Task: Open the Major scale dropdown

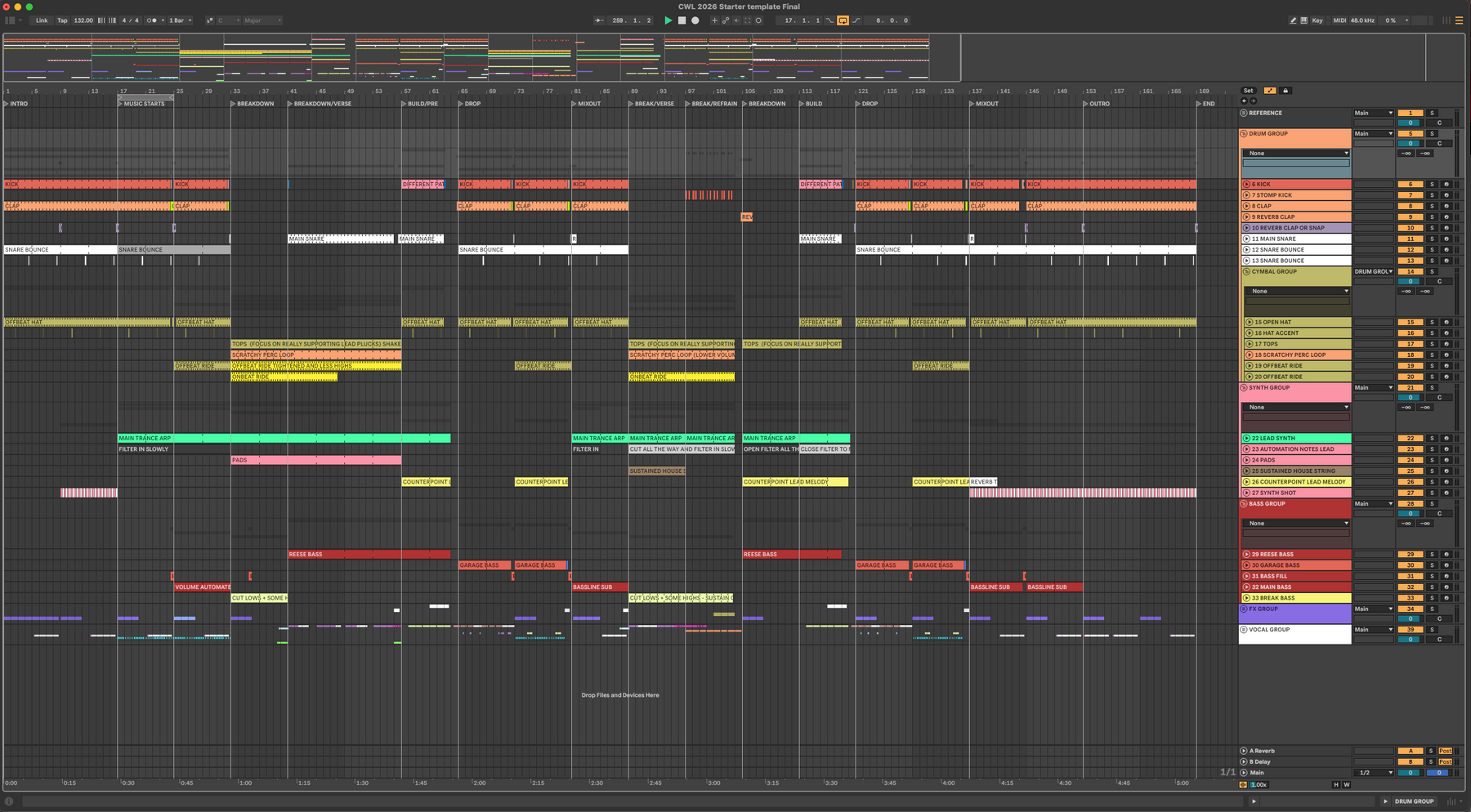Action: click(262, 20)
